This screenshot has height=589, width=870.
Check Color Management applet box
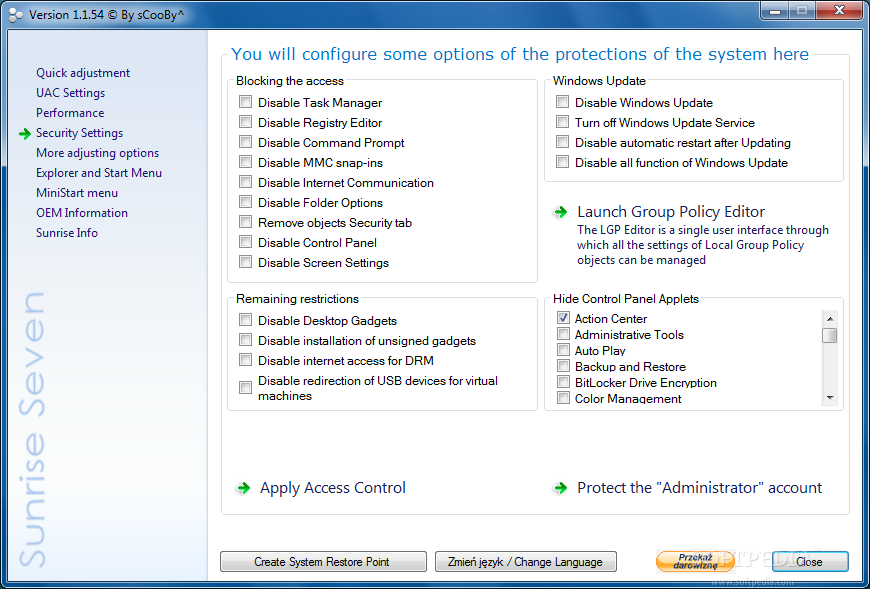pos(563,398)
